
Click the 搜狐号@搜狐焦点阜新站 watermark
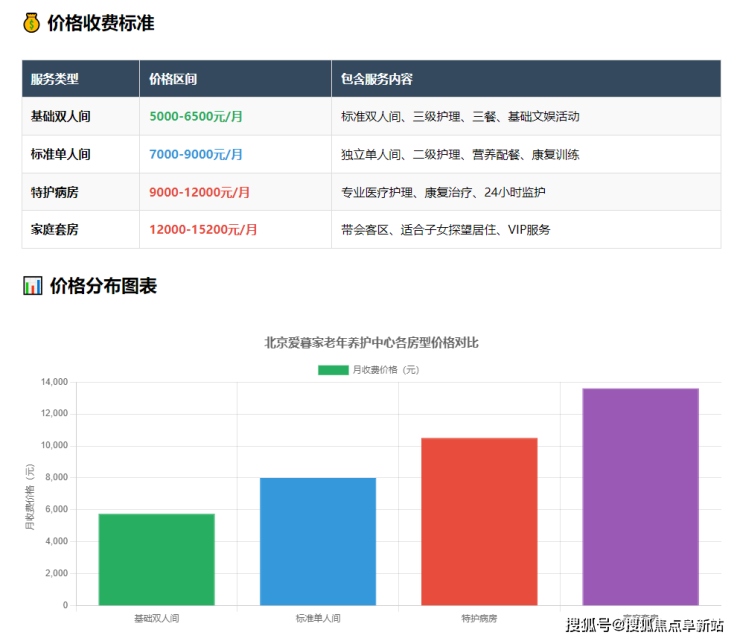644,626
